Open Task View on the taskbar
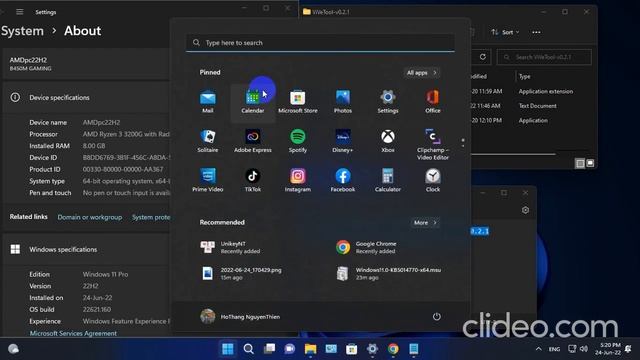The width and height of the screenshot is (640, 360). pyautogui.click(x=269, y=349)
